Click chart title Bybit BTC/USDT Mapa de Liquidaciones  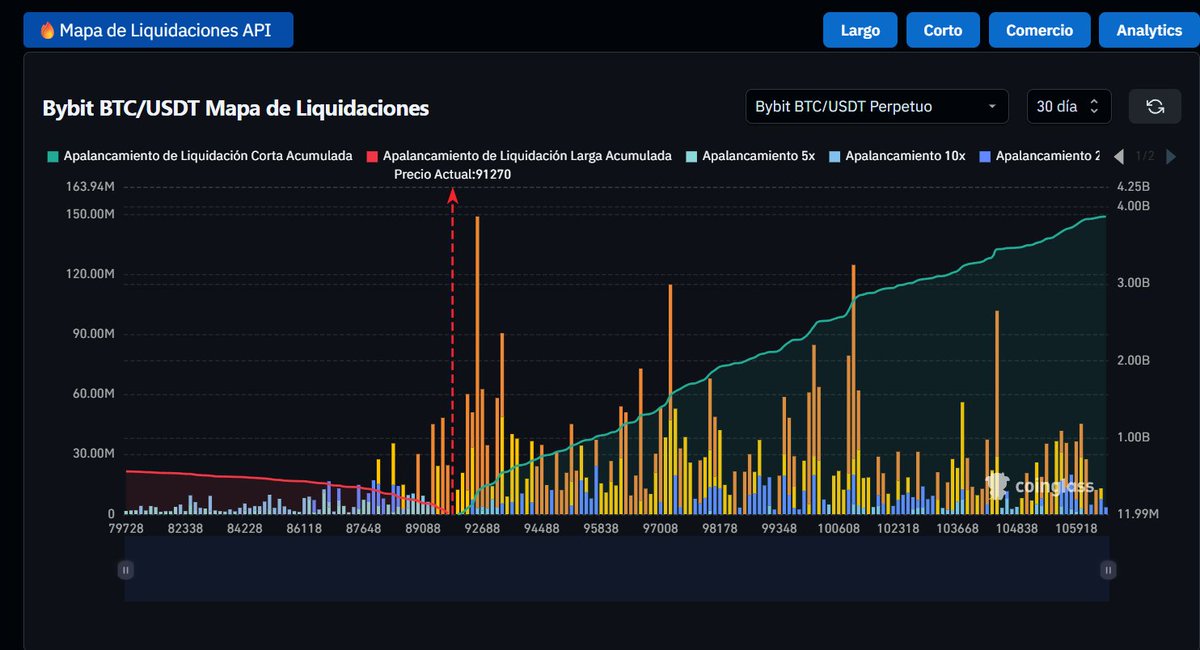236,108
